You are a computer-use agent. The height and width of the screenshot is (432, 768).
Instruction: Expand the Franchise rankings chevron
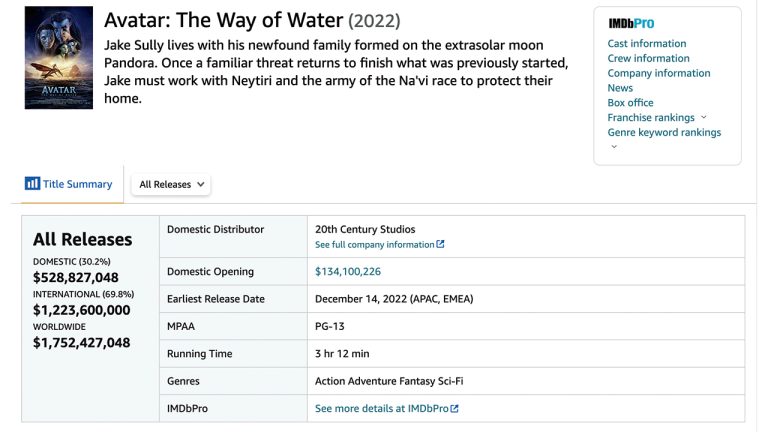[704, 118]
